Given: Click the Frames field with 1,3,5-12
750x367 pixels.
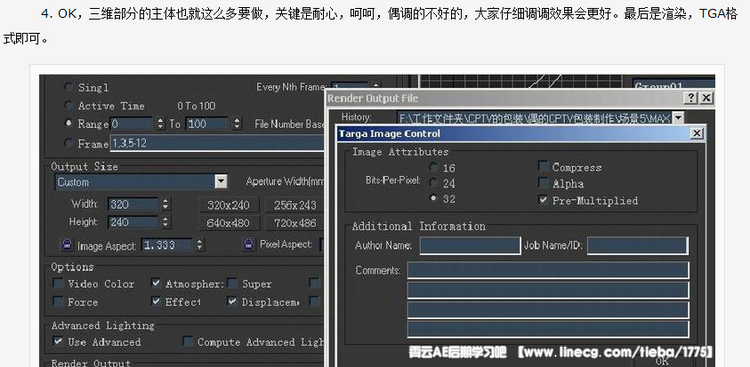Looking at the screenshot, I should [x=218, y=143].
